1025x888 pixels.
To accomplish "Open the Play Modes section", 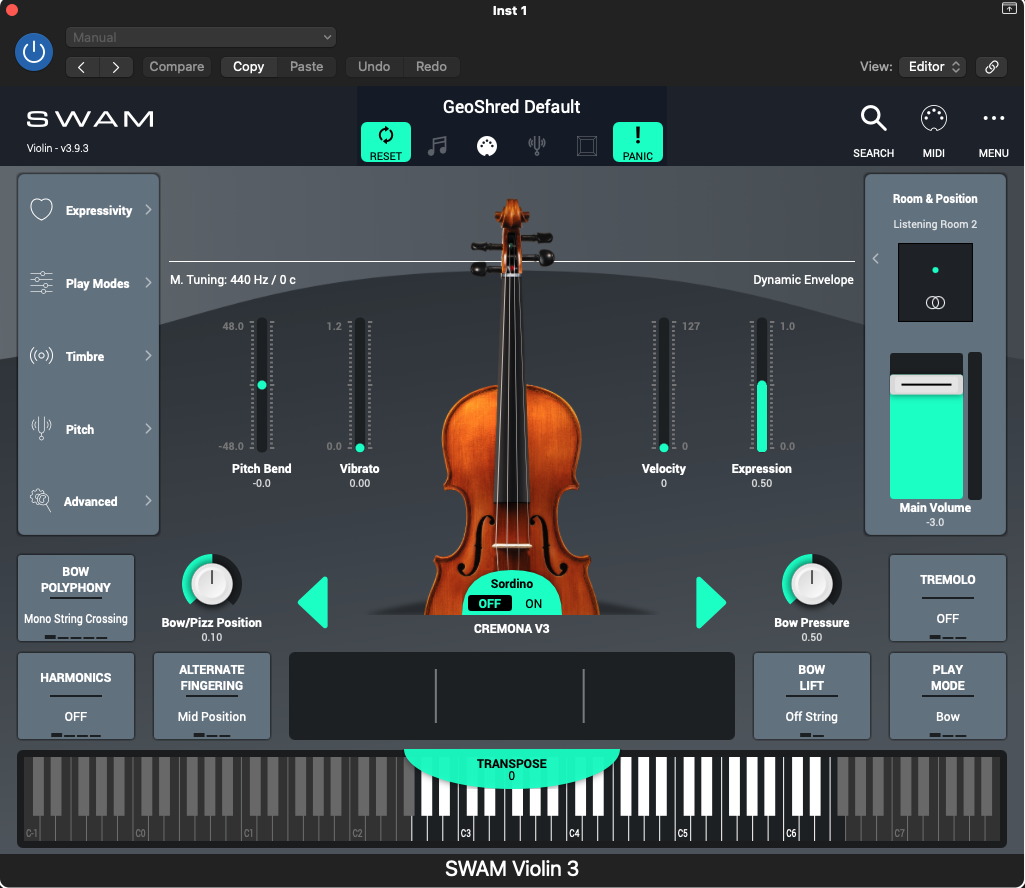I will click(89, 283).
